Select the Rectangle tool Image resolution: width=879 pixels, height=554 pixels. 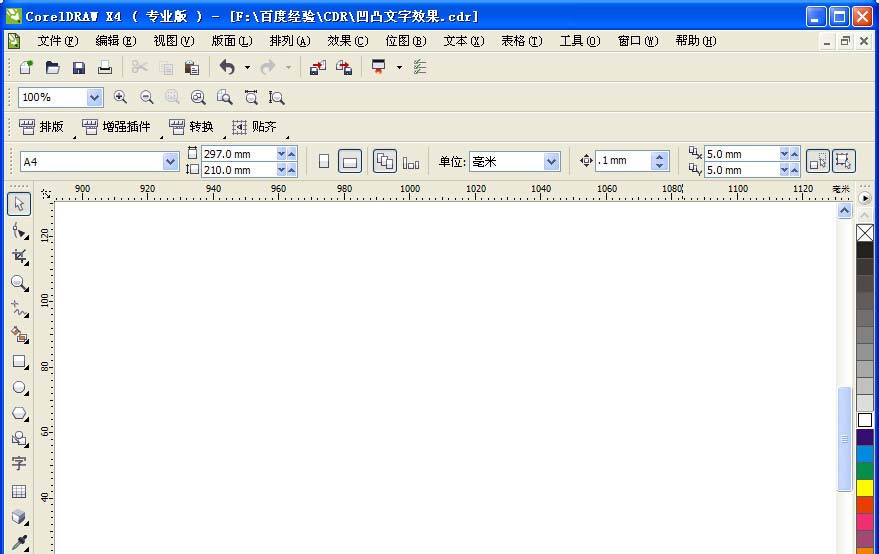[x=19, y=362]
